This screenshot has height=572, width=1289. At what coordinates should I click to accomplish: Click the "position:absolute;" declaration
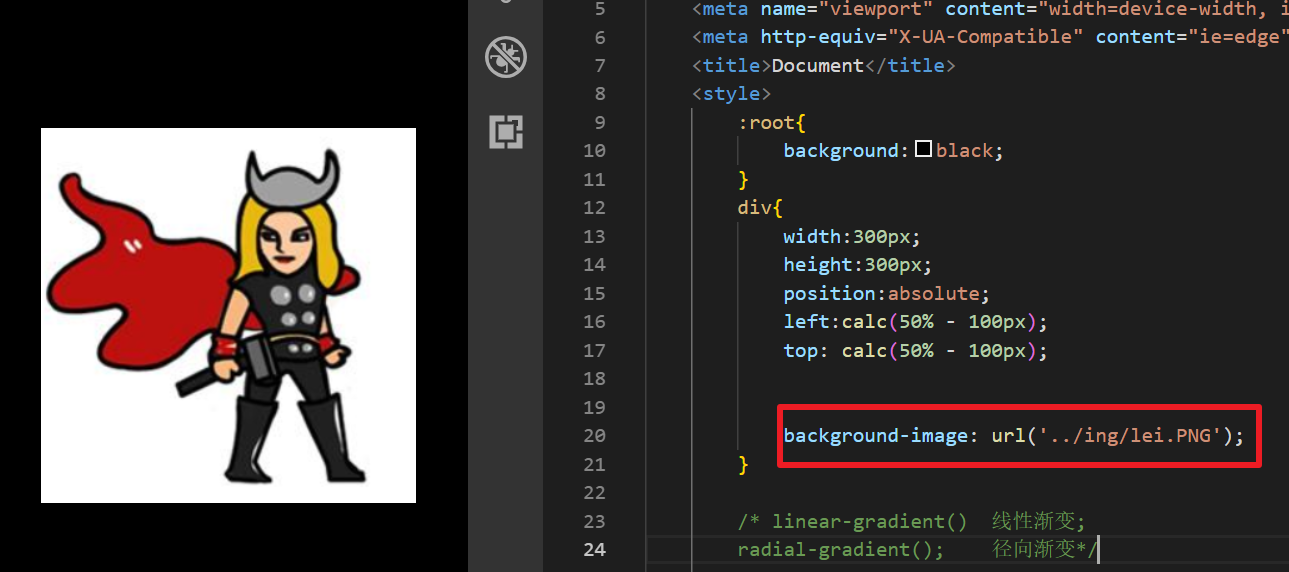[886, 294]
